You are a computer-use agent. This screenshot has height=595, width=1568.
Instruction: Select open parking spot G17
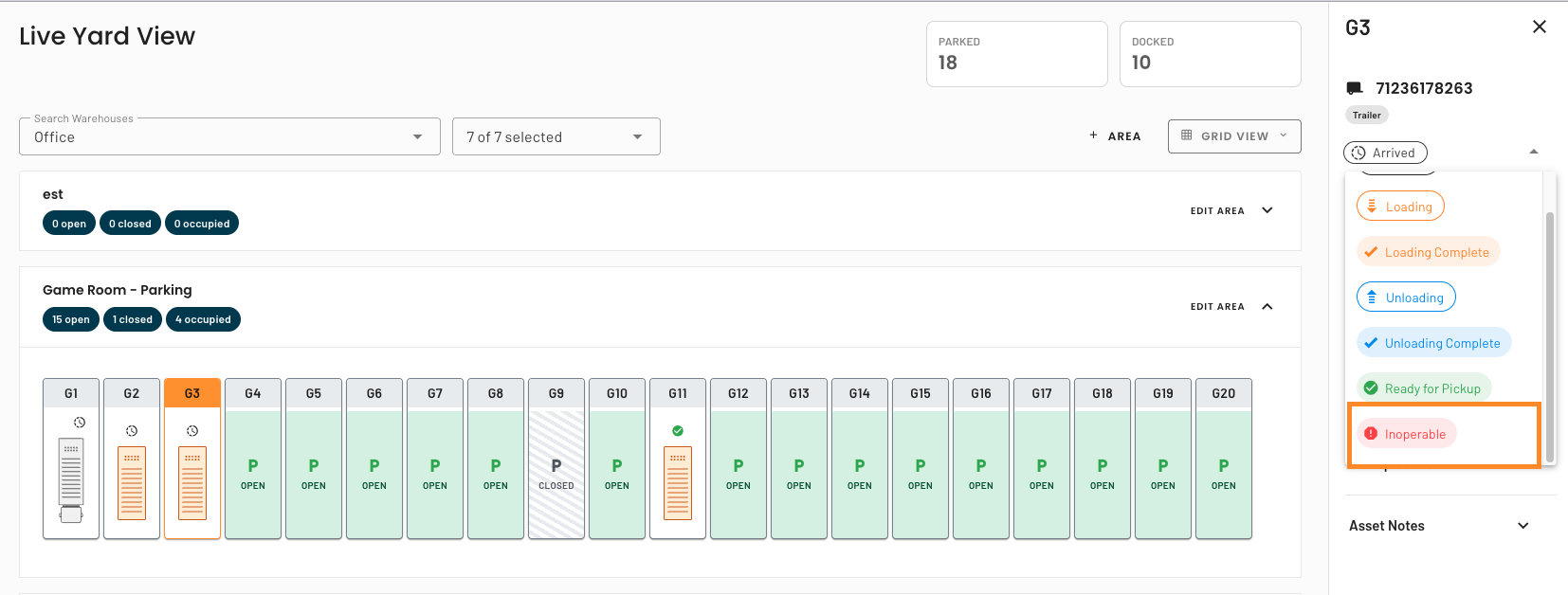[1042, 459]
